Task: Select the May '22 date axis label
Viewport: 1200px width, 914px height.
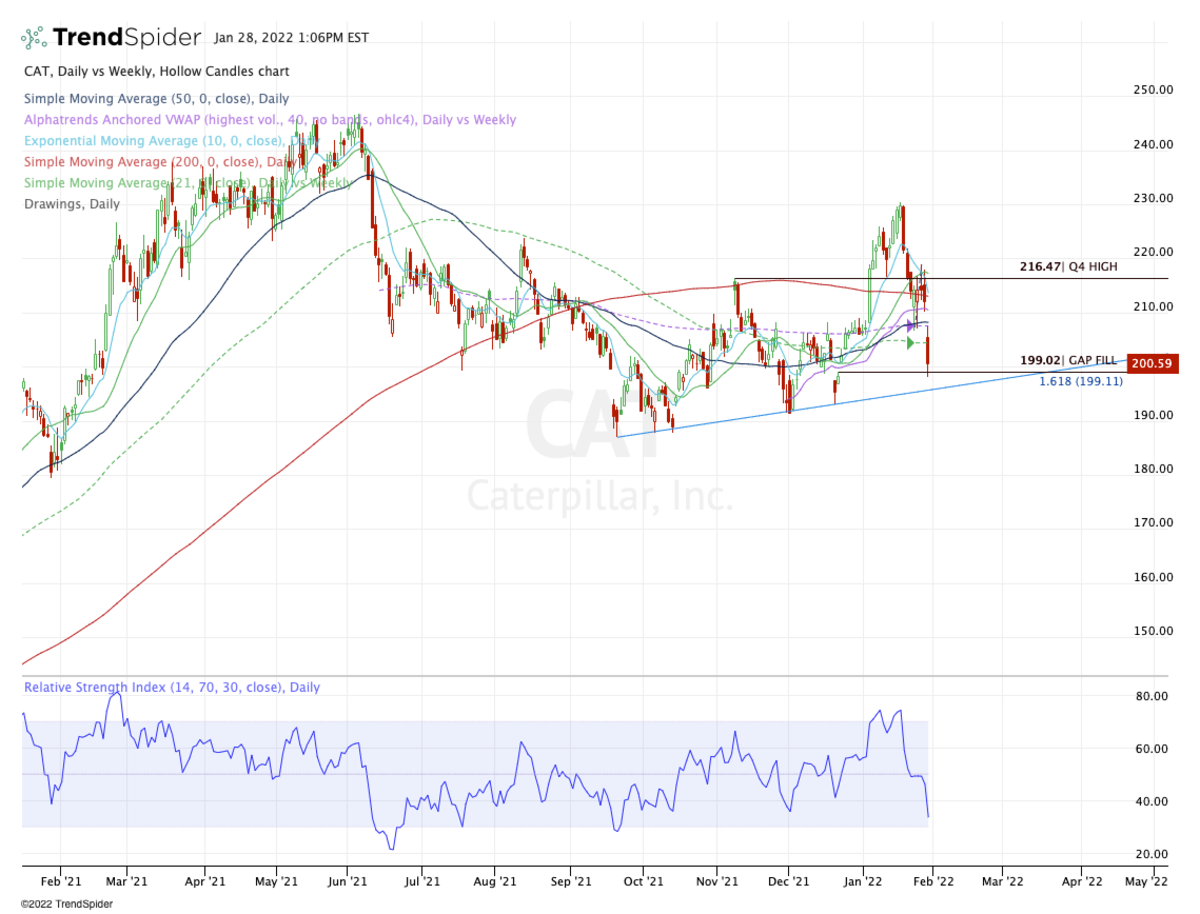Action: pyautogui.click(x=1146, y=882)
